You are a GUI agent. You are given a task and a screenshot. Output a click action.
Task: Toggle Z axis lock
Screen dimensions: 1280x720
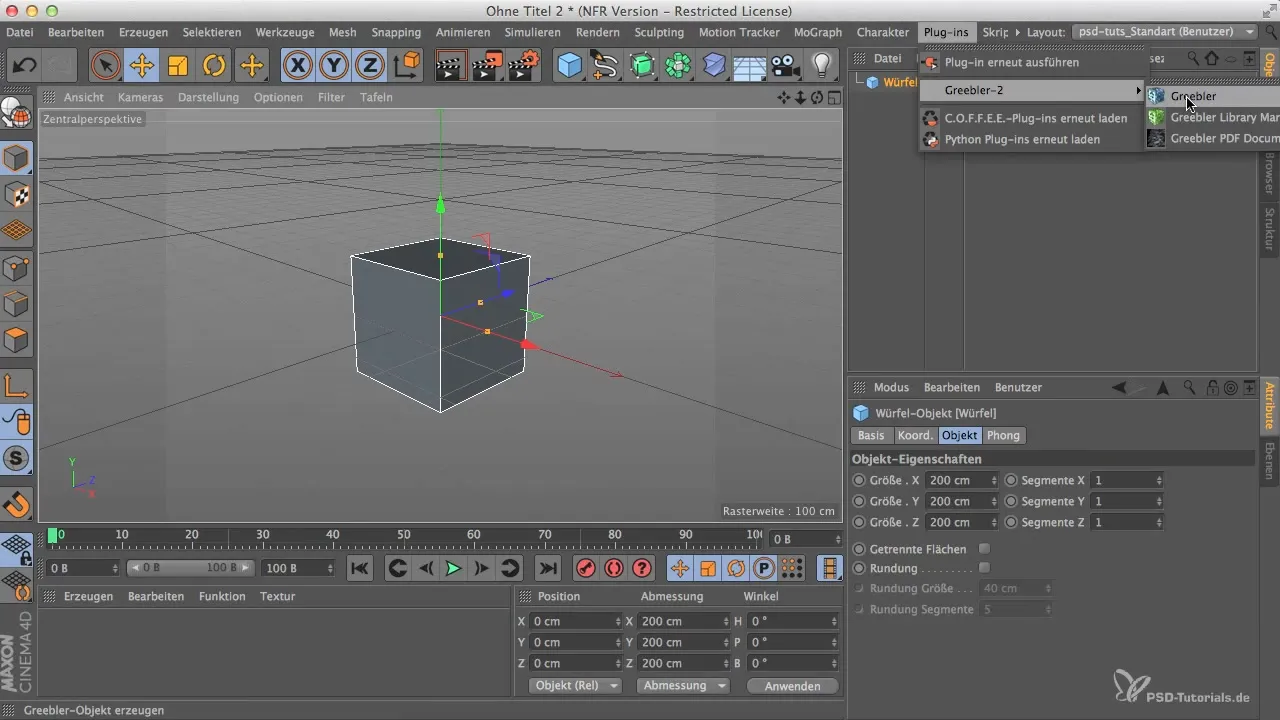click(370, 66)
